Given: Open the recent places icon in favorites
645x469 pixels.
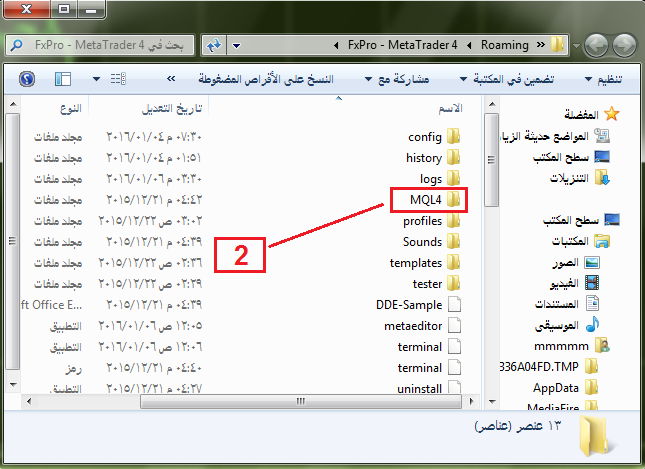Looking at the screenshot, I should [x=602, y=136].
